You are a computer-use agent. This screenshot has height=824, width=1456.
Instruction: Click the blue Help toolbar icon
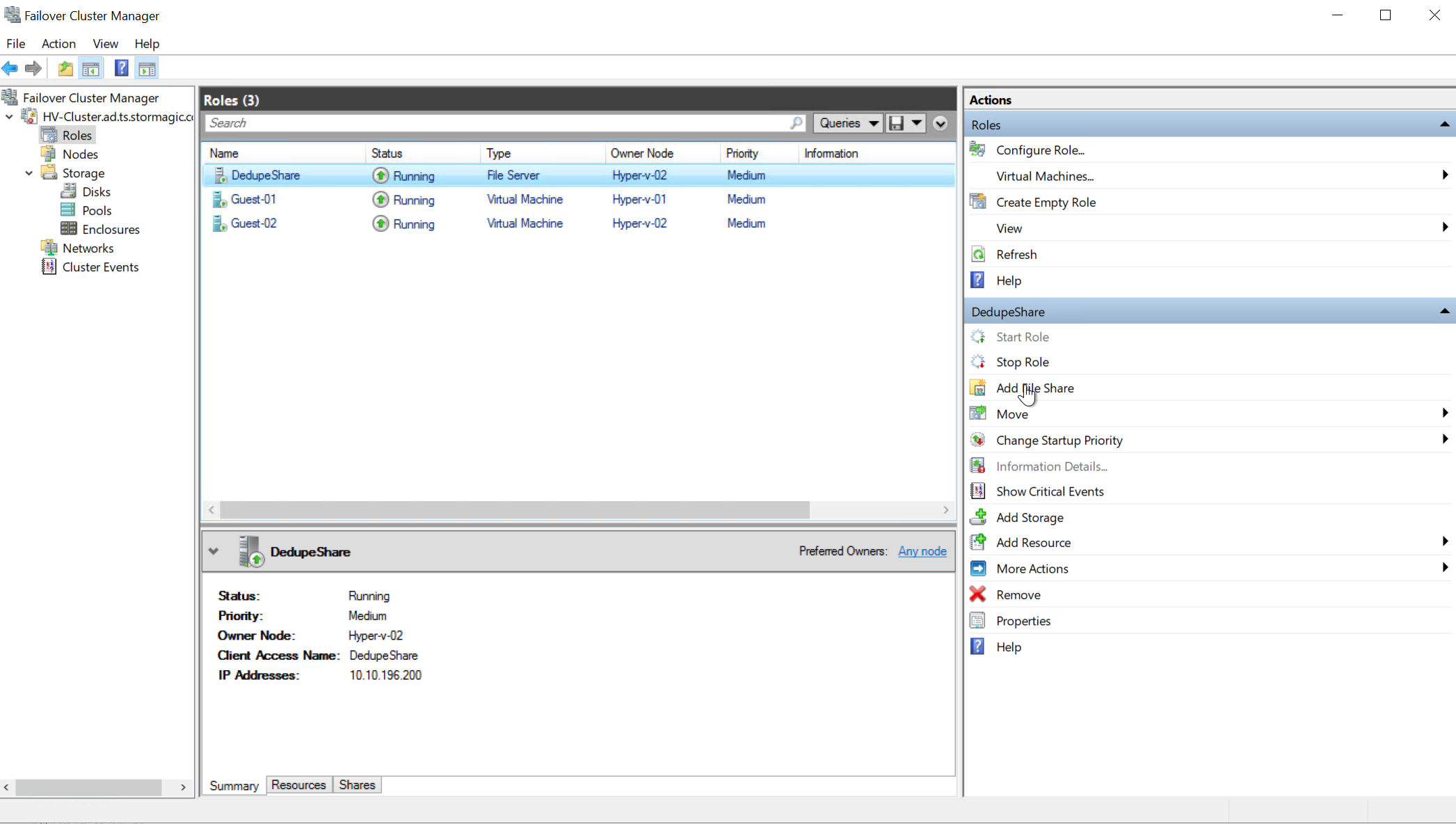(x=121, y=68)
